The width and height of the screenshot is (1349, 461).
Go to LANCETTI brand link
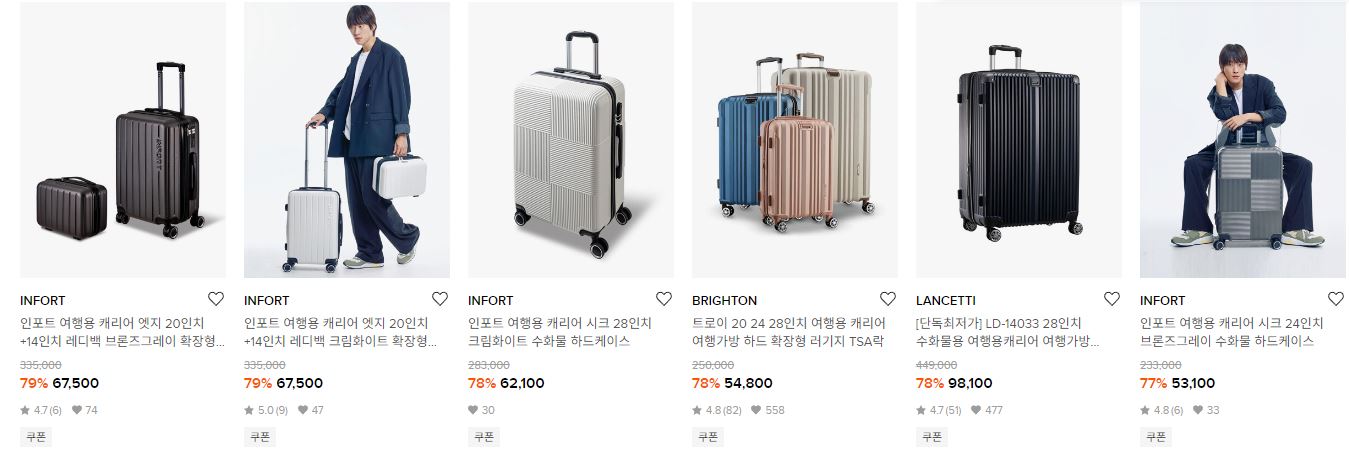coord(946,300)
